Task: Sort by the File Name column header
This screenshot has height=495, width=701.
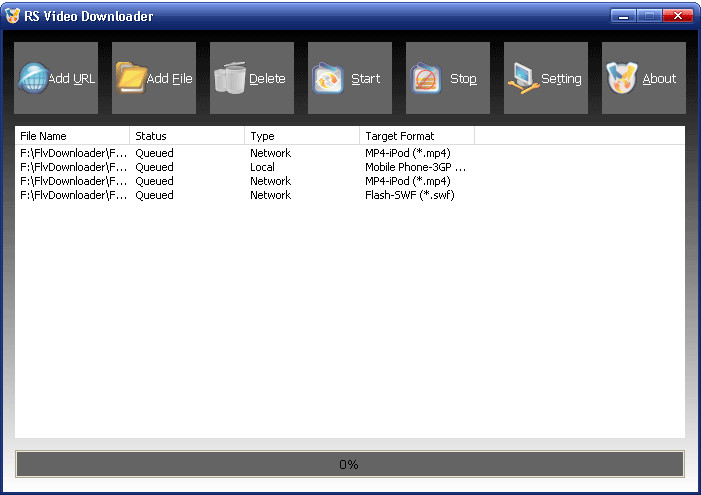Action: click(x=72, y=136)
